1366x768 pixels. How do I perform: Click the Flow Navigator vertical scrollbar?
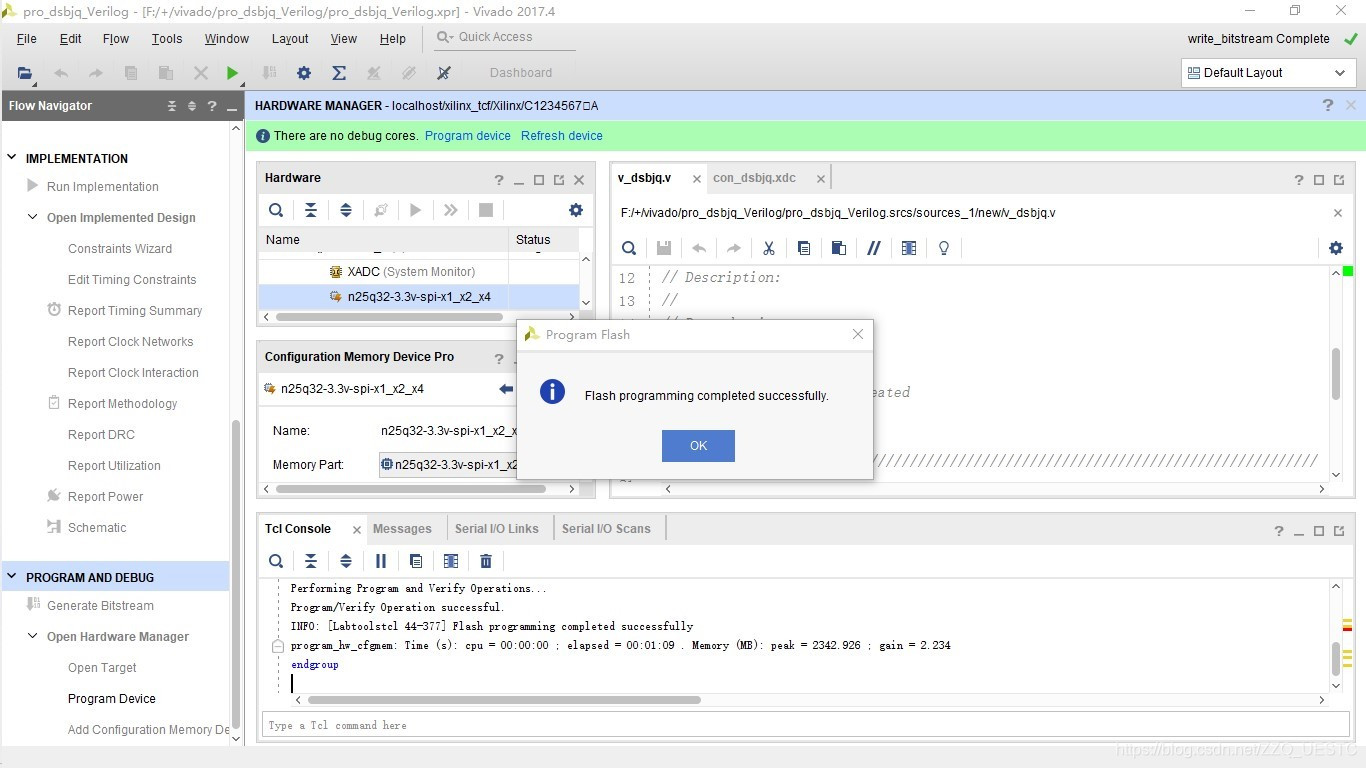coord(236,572)
